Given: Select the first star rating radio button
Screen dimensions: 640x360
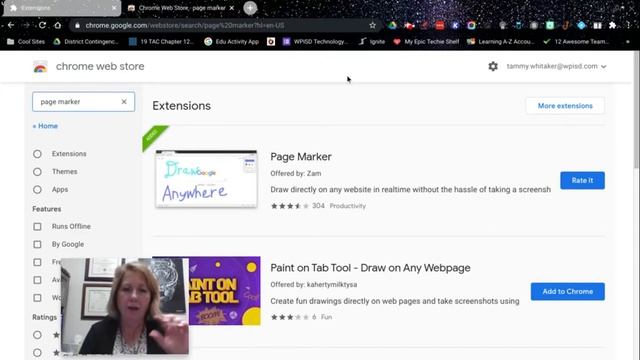Looking at the screenshot, I should (x=37, y=335).
